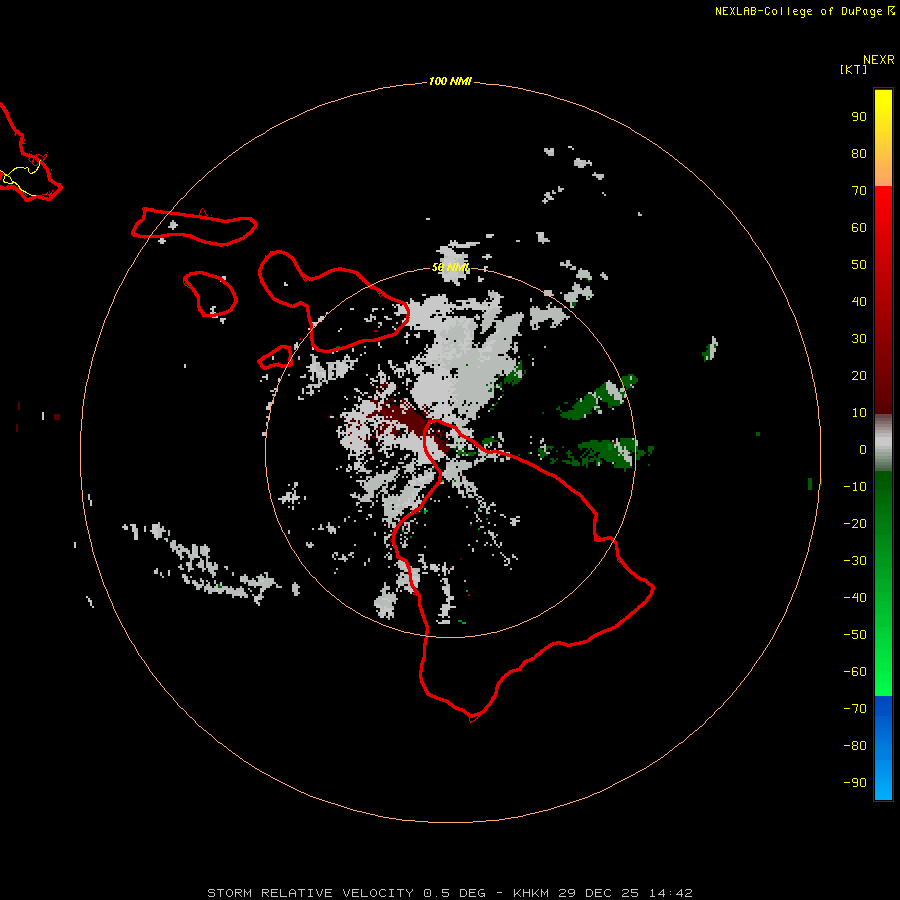
Task: Click the "[KT]" units label
Action: pyautogui.click(x=854, y=69)
